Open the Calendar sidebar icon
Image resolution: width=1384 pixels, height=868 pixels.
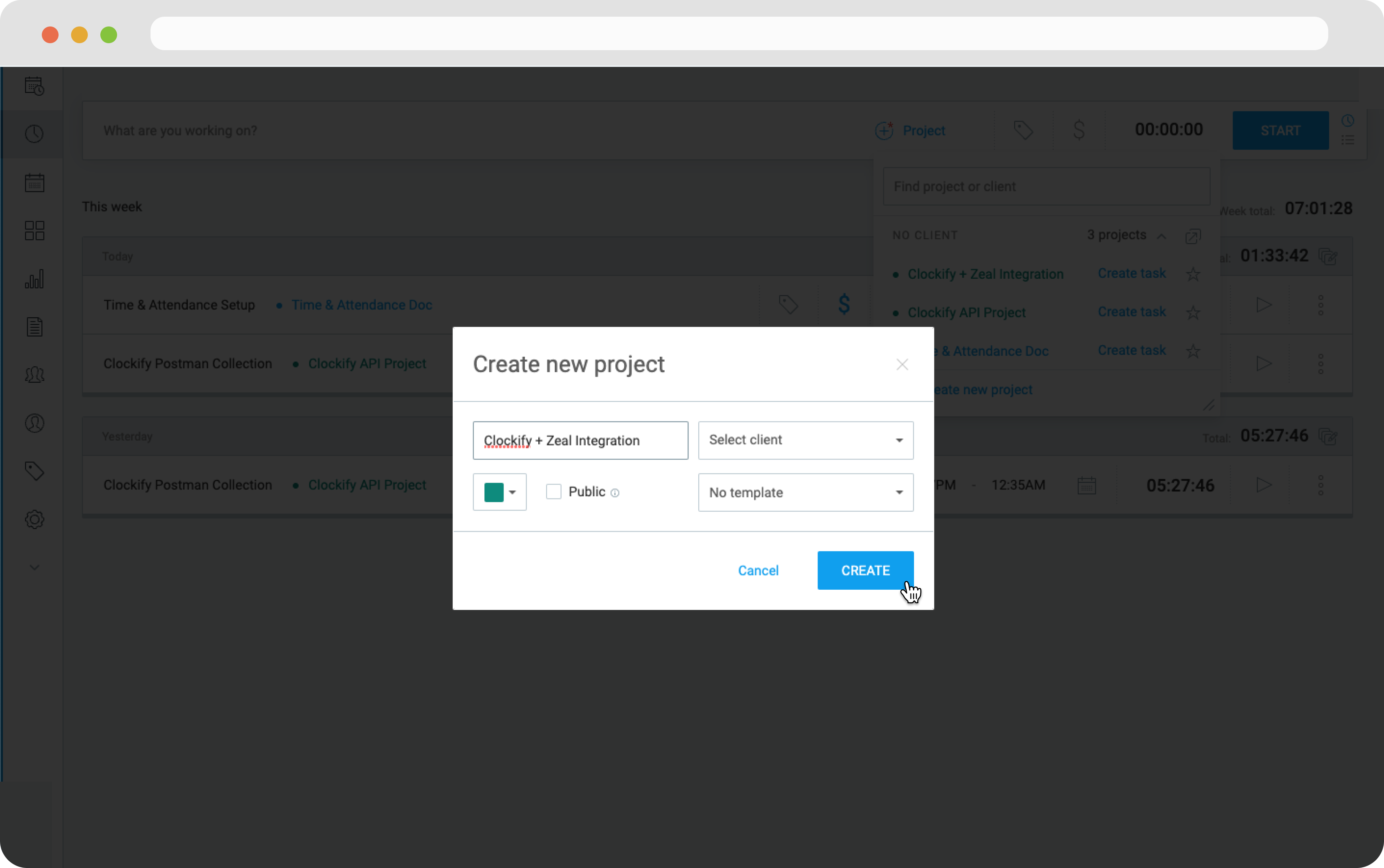(34, 183)
